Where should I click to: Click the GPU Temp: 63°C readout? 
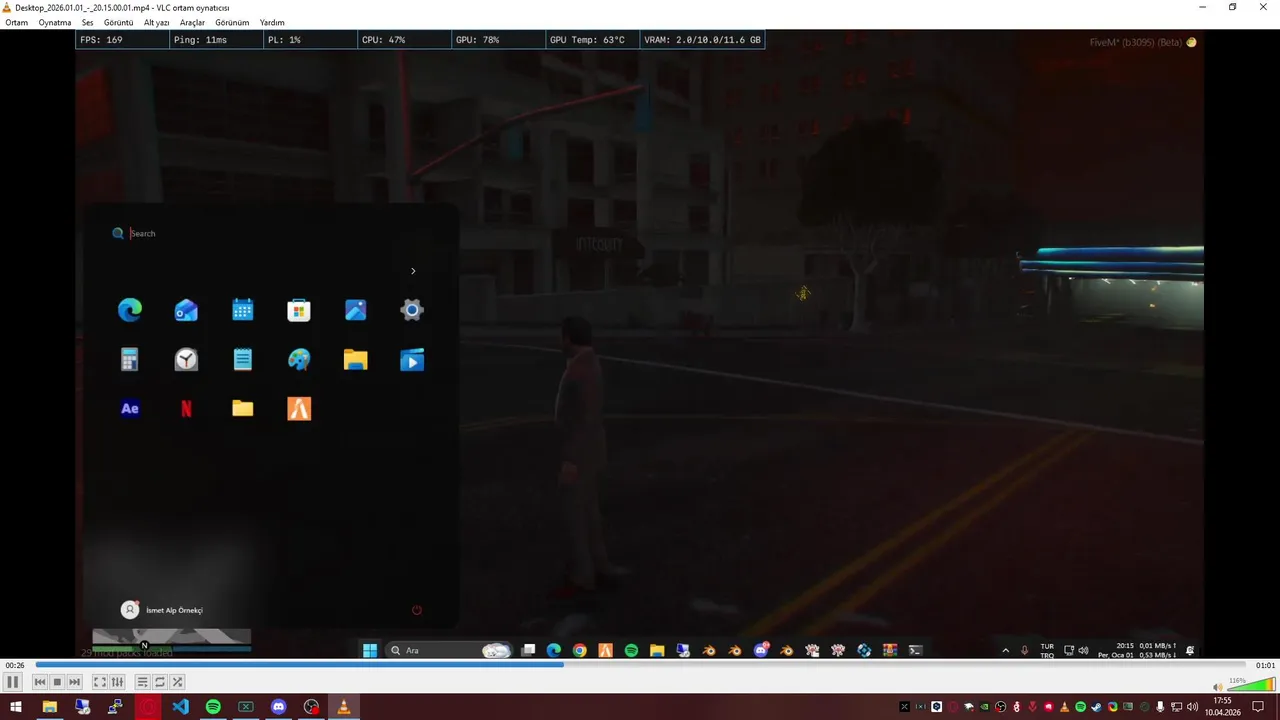tap(591, 40)
